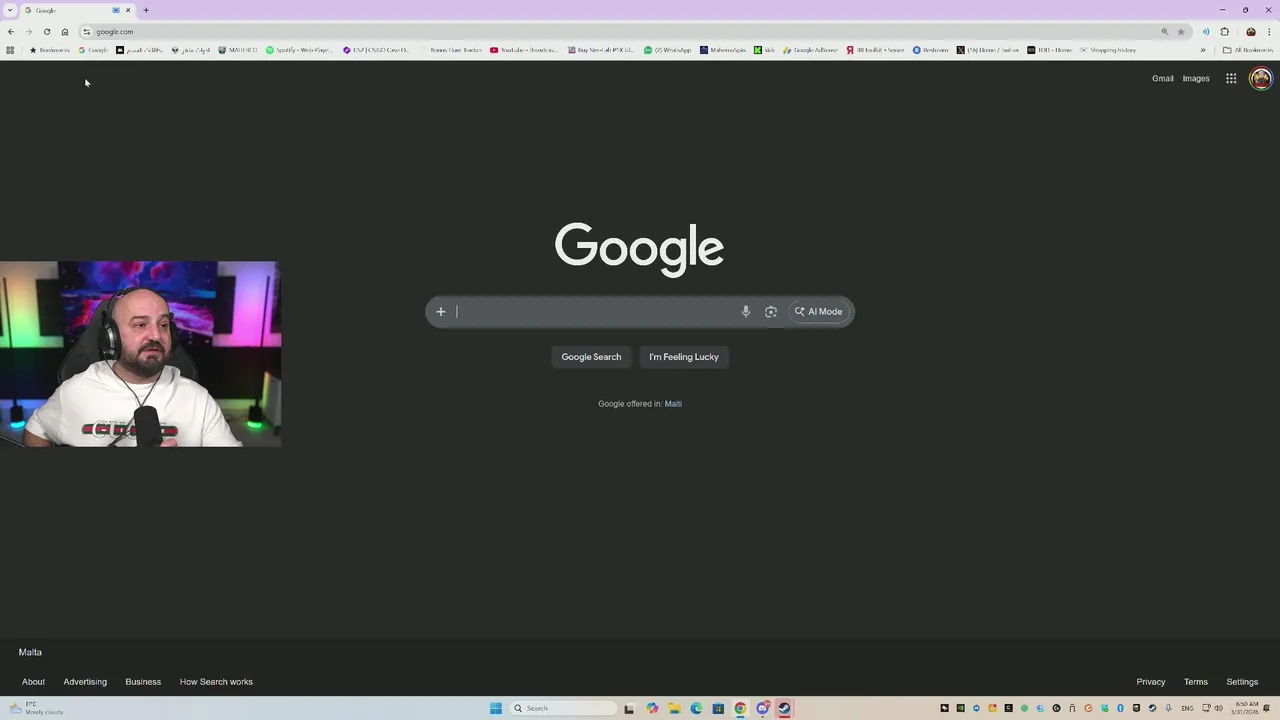This screenshot has width=1280, height=720.
Task: Open Chrome three-dot menu
Action: point(1269,31)
